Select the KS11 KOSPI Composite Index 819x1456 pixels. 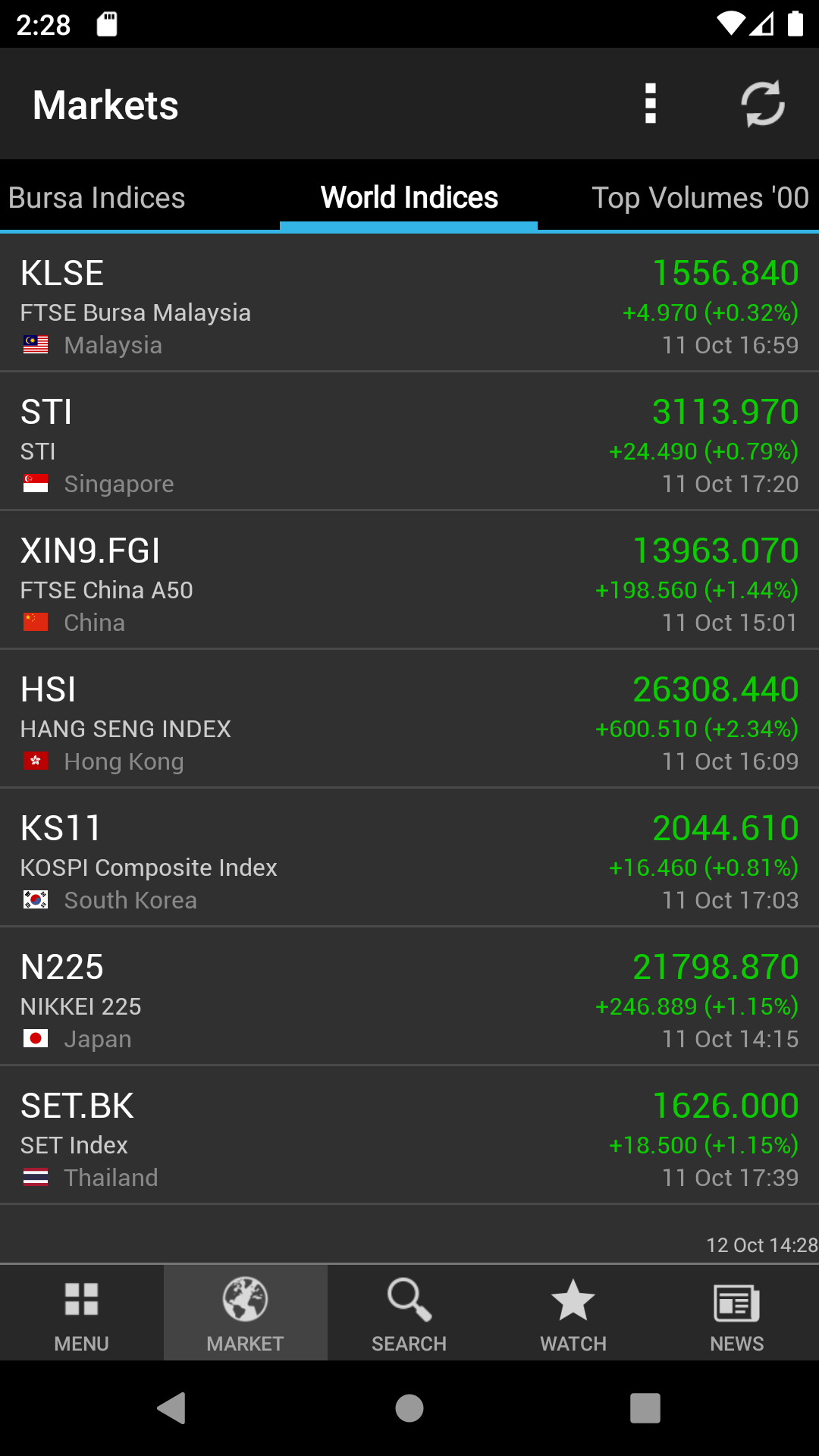(x=409, y=858)
